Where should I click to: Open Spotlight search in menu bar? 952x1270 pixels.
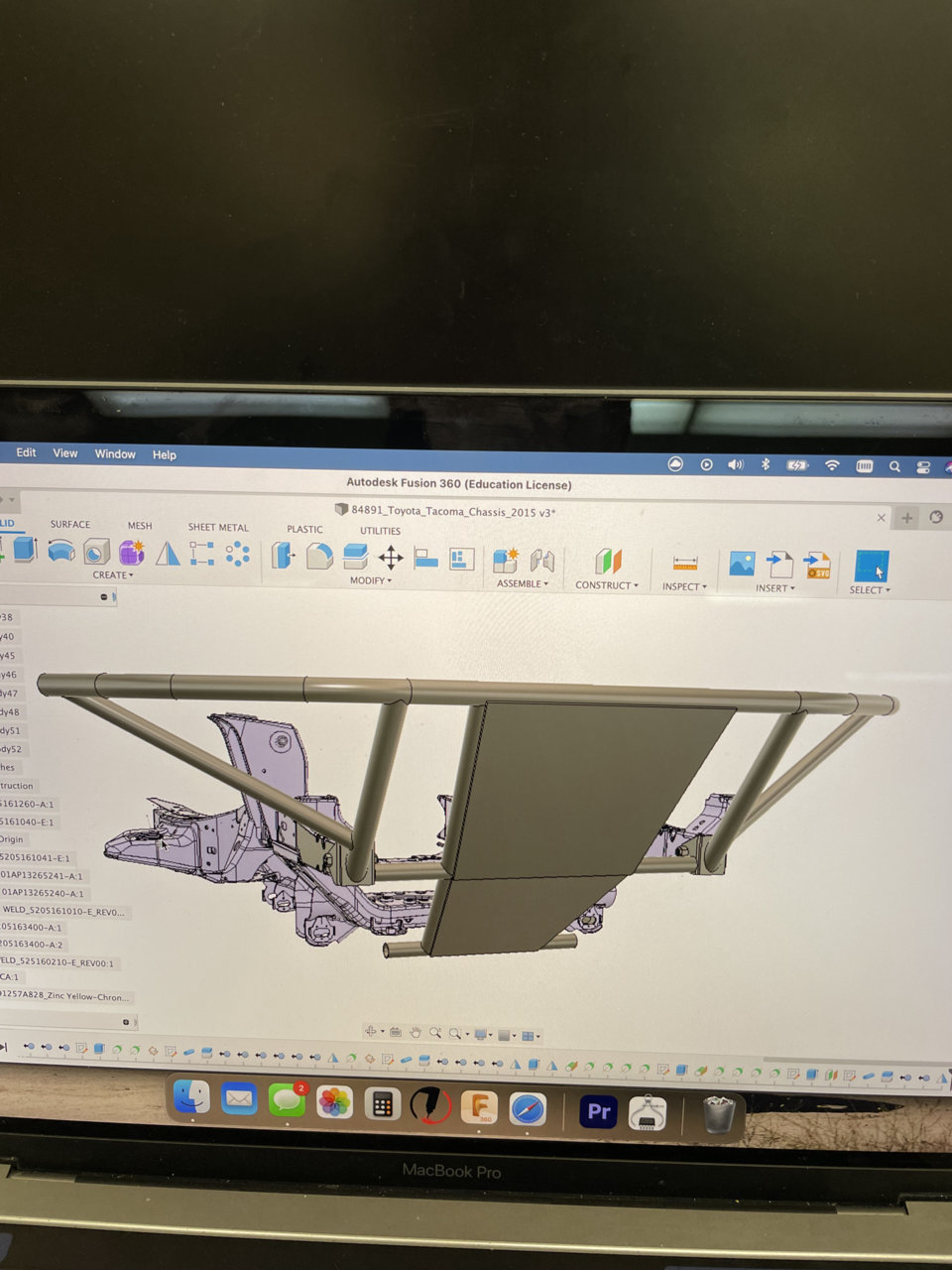894,466
